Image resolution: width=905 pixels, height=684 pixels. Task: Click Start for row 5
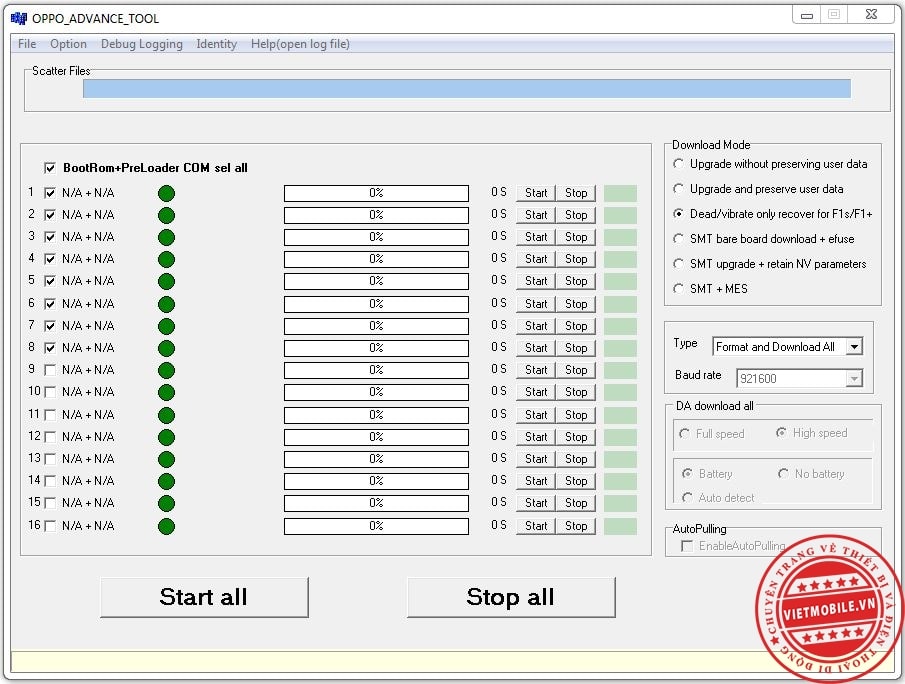(x=536, y=281)
